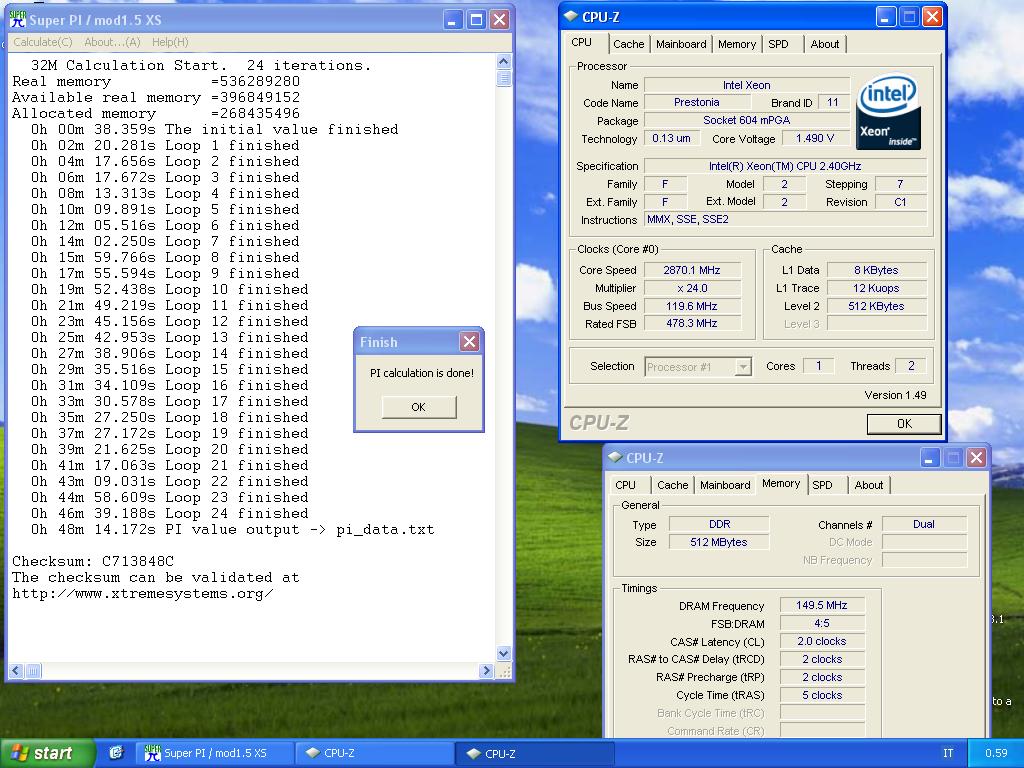Close the top CPU-Z window
1024x768 pixels.
tap(932, 17)
